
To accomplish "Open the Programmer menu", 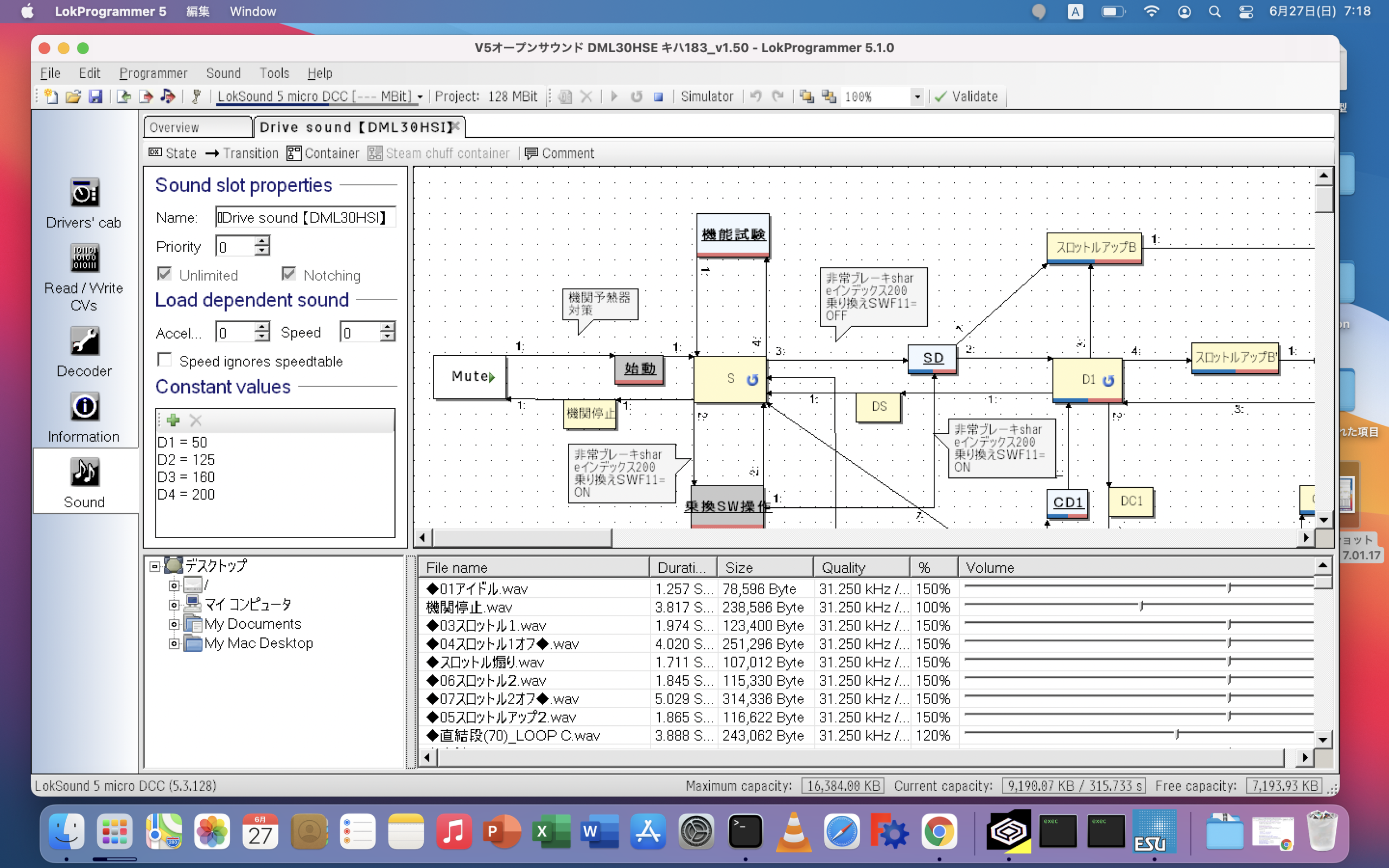I will point(153,73).
